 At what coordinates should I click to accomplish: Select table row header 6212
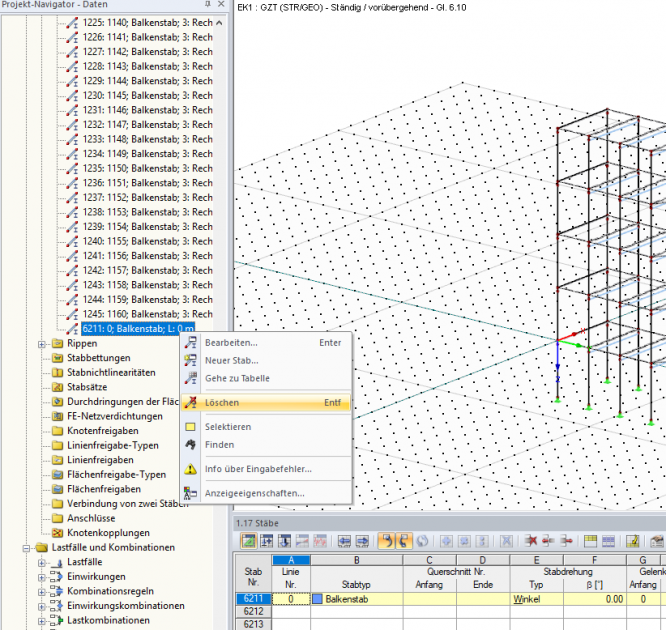[x=254, y=611]
